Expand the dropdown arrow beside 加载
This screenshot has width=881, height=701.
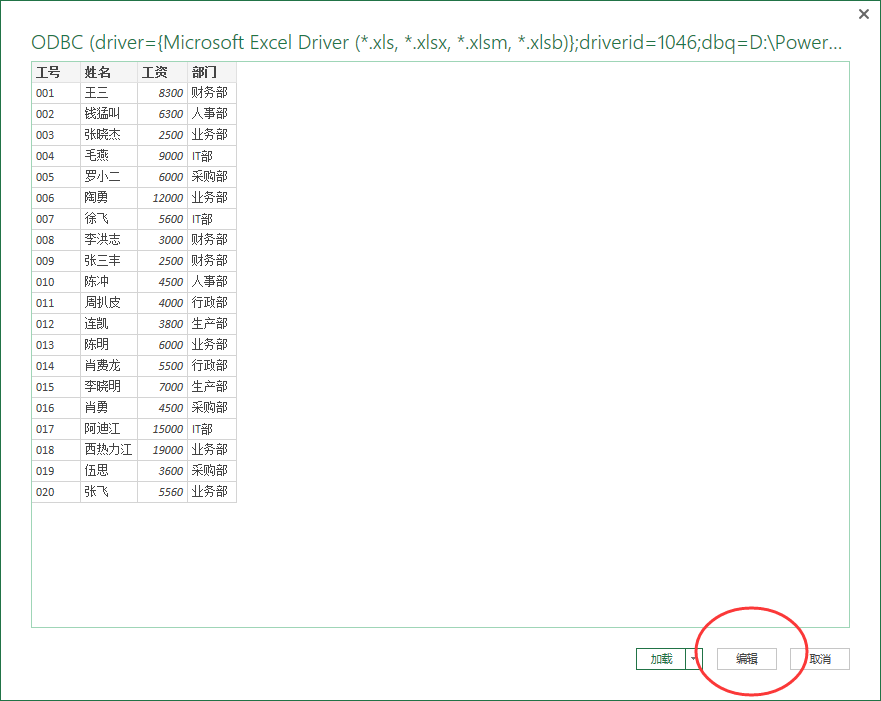pyautogui.click(x=694, y=659)
